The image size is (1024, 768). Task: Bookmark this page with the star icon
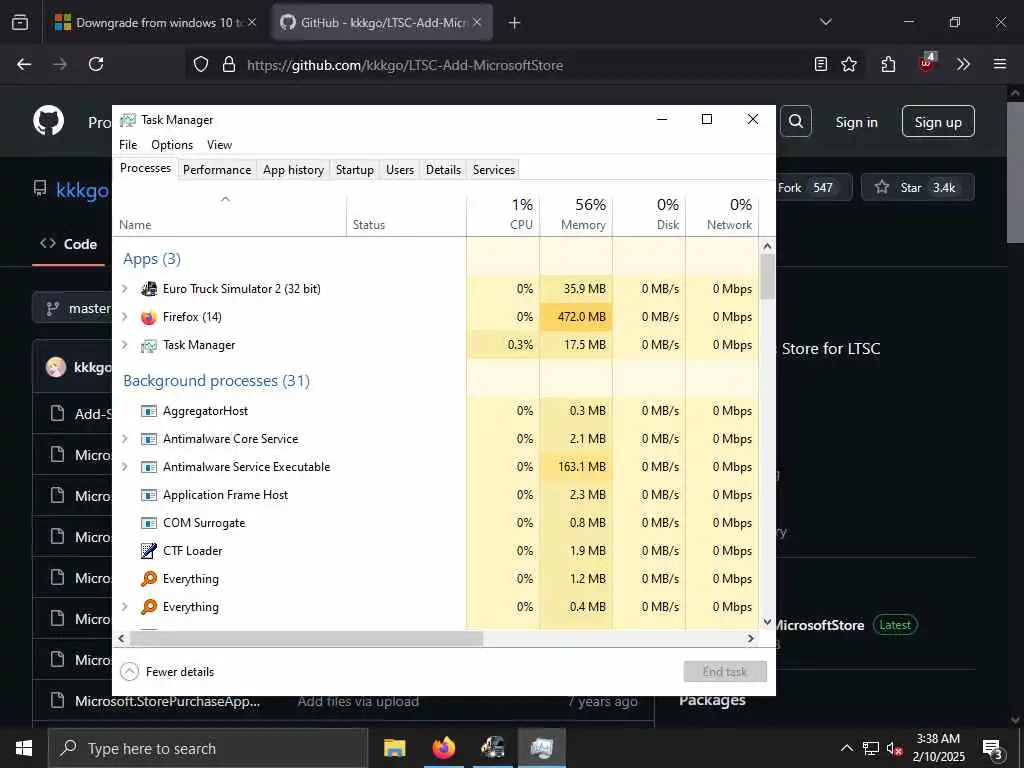tap(849, 64)
